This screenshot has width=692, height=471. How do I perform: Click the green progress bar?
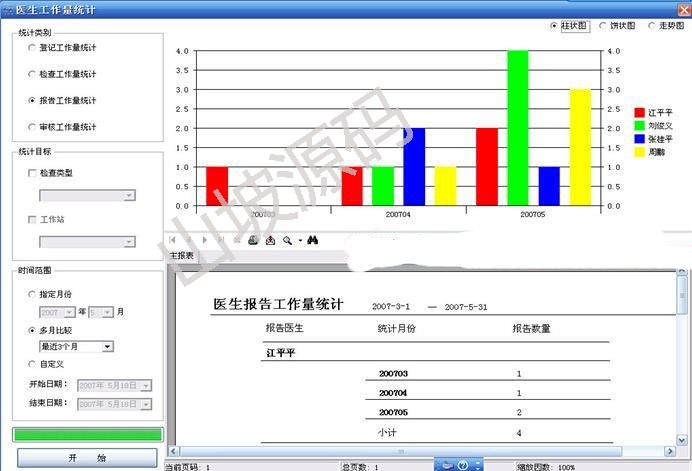point(88,435)
